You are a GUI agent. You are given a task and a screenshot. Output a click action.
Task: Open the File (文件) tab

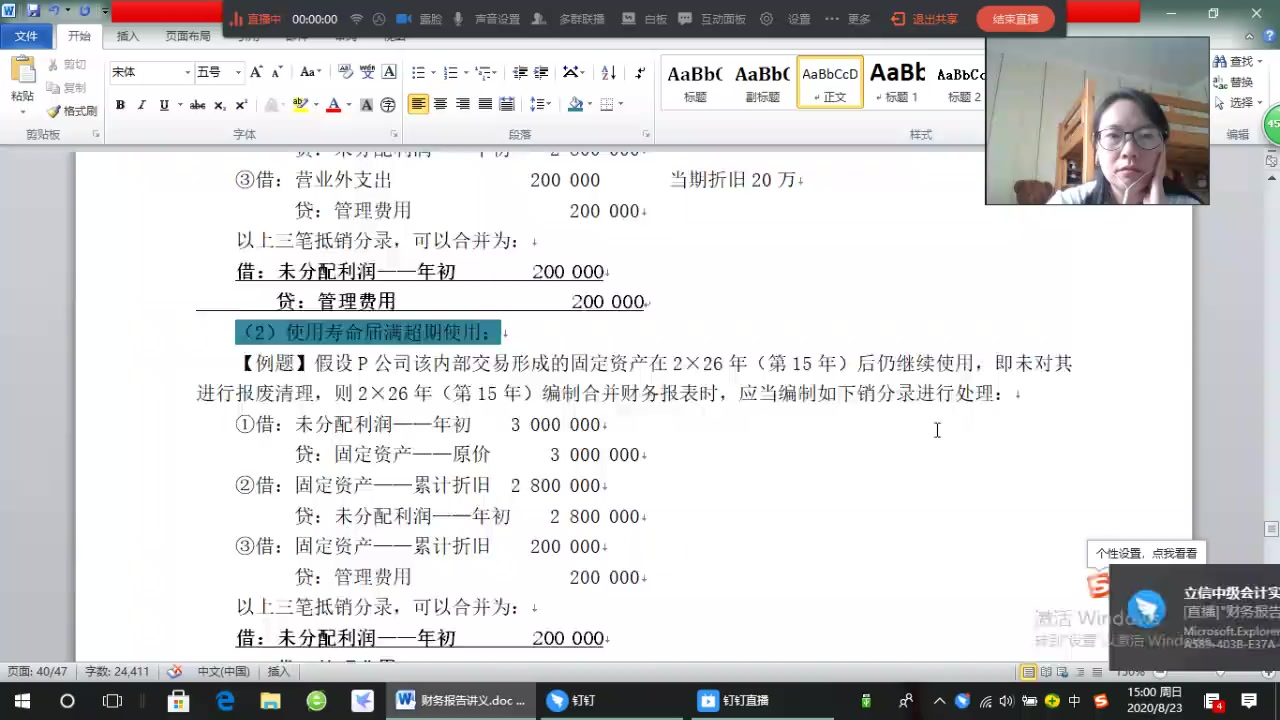pos(26,37)
